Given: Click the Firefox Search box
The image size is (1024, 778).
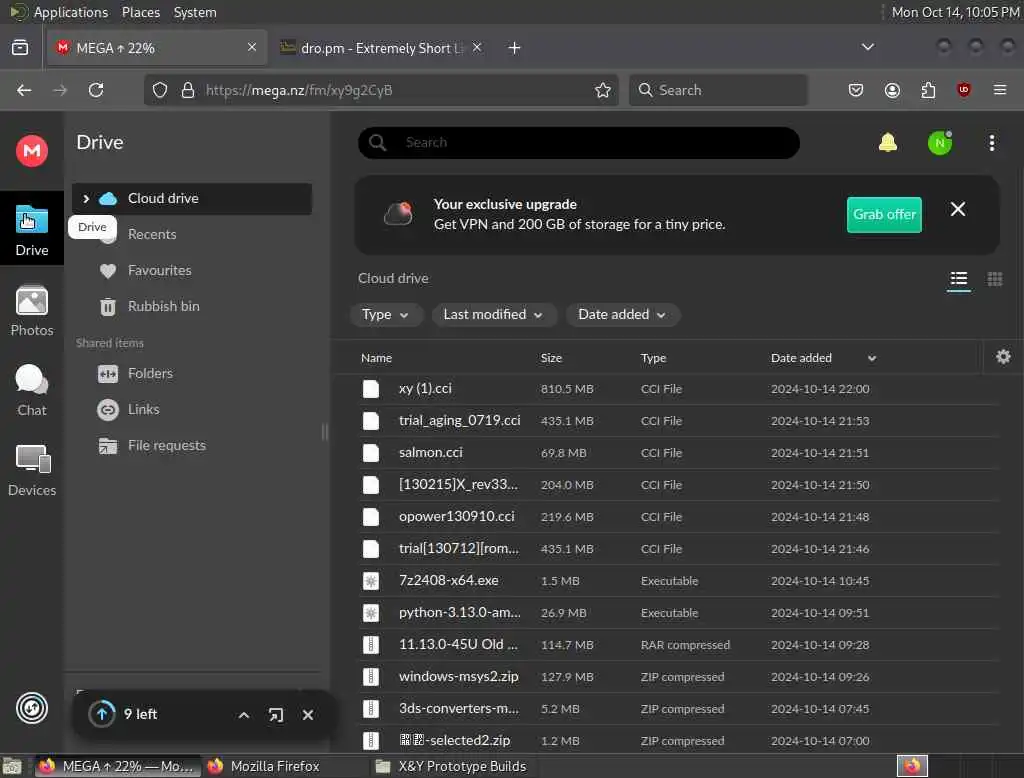Looking at the screenshot, I should pyautogui.click(x=718, y=90).
